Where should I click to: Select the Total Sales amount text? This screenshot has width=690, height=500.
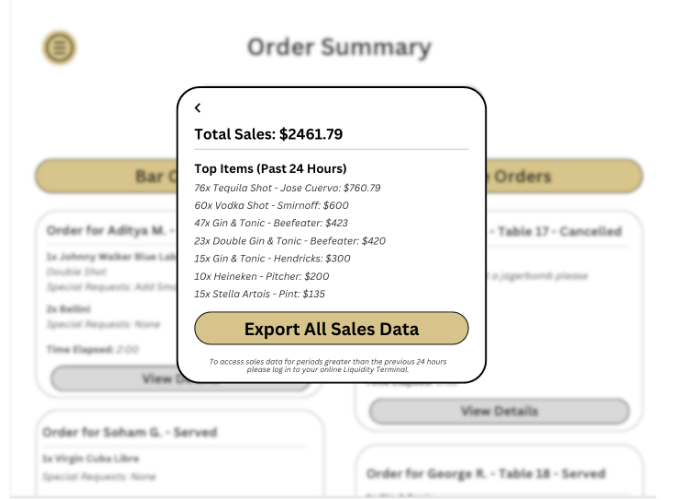[269, 133]
